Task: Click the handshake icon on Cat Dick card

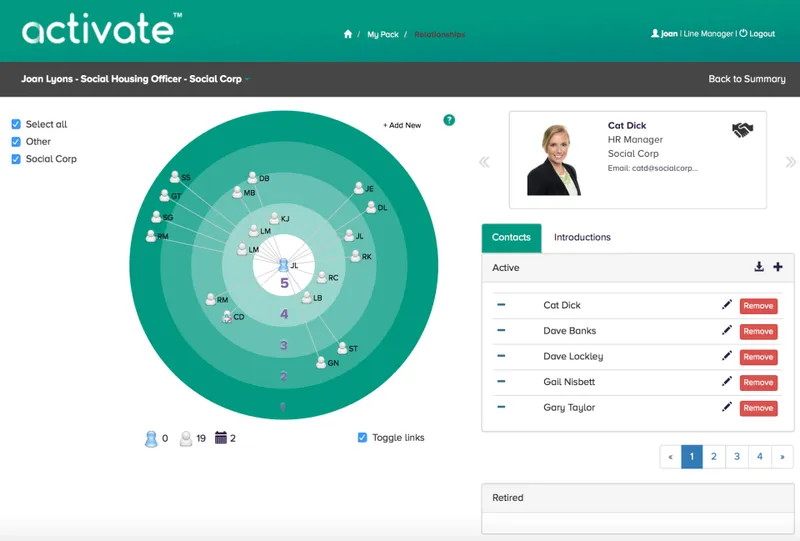Action: click(x=742, y=130)
